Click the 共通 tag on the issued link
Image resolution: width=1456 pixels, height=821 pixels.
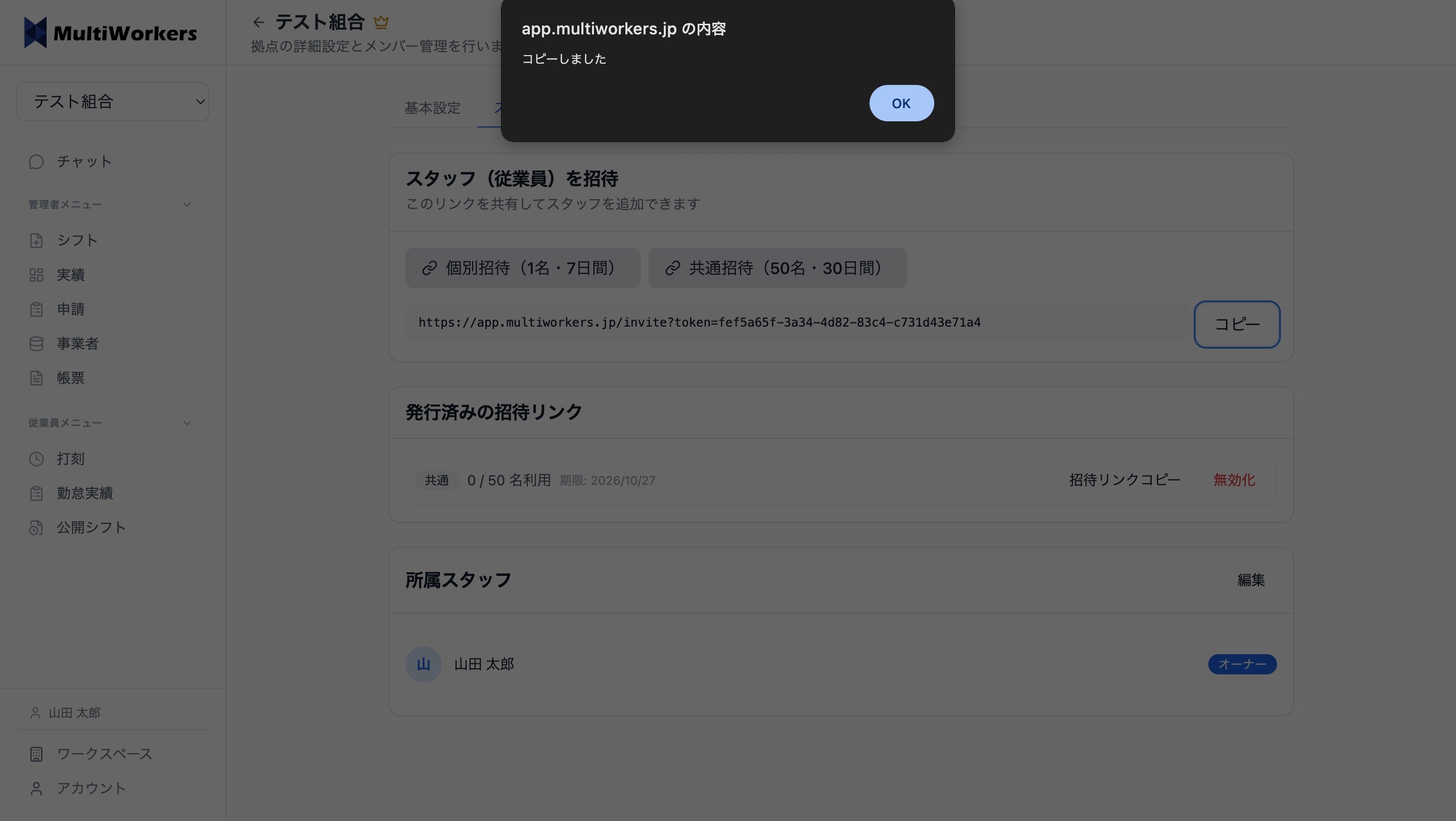click(x=436, y=480)
